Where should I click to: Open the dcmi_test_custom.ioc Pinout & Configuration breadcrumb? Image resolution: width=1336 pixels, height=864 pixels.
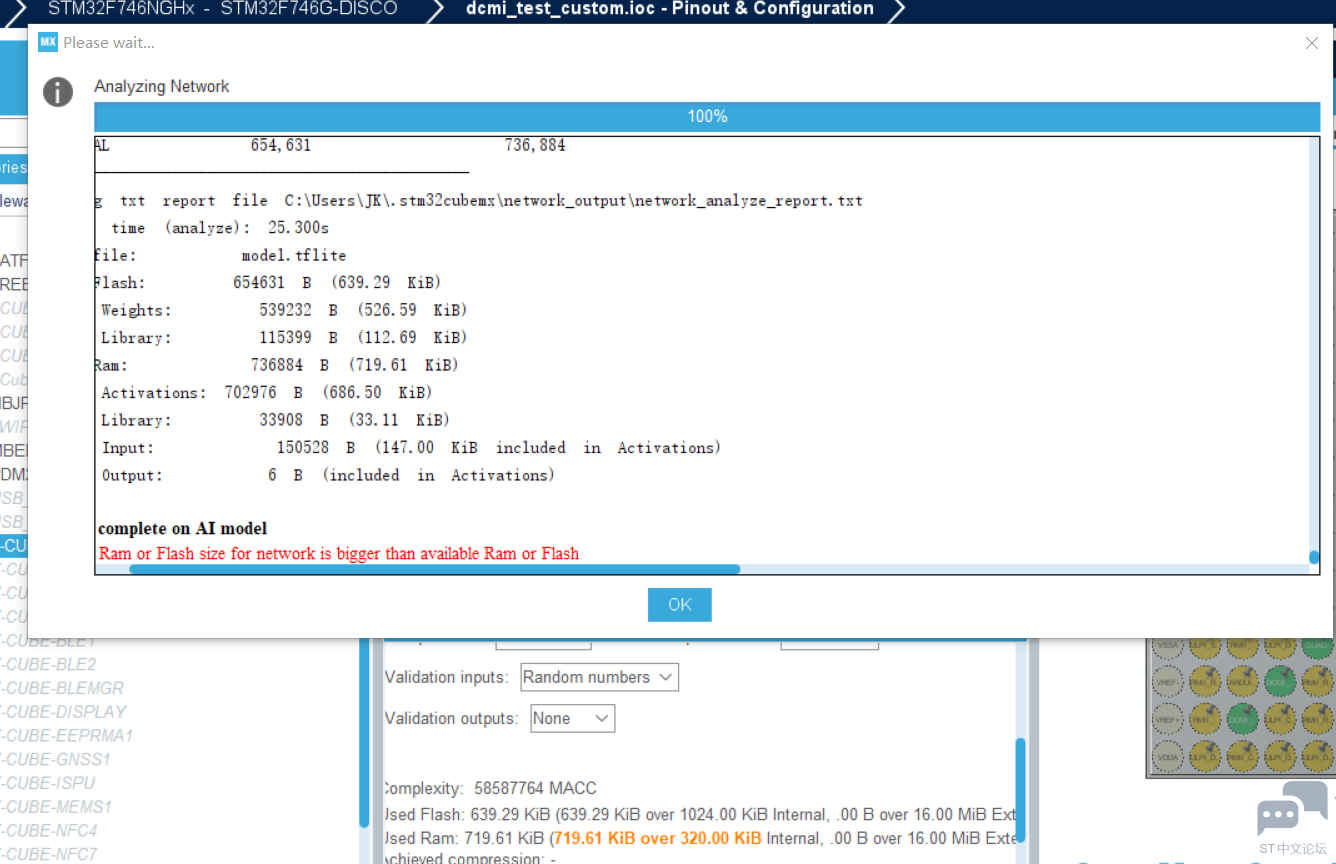tap(669, 9)
